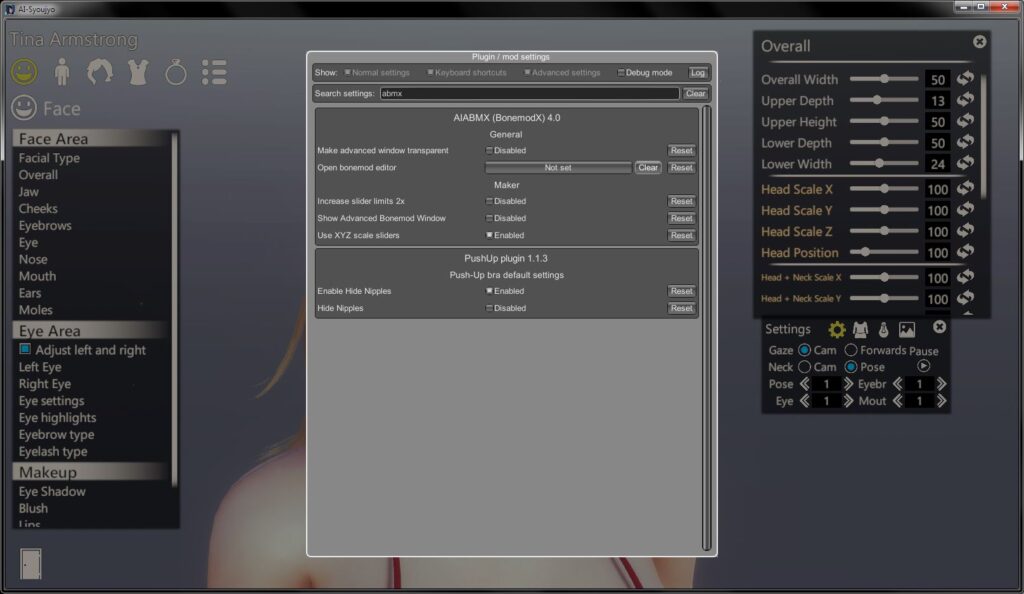The height and width of the screenshot is (594, 1024).
Task: Open the Clothing shirt icon
Action: (138, 72)
